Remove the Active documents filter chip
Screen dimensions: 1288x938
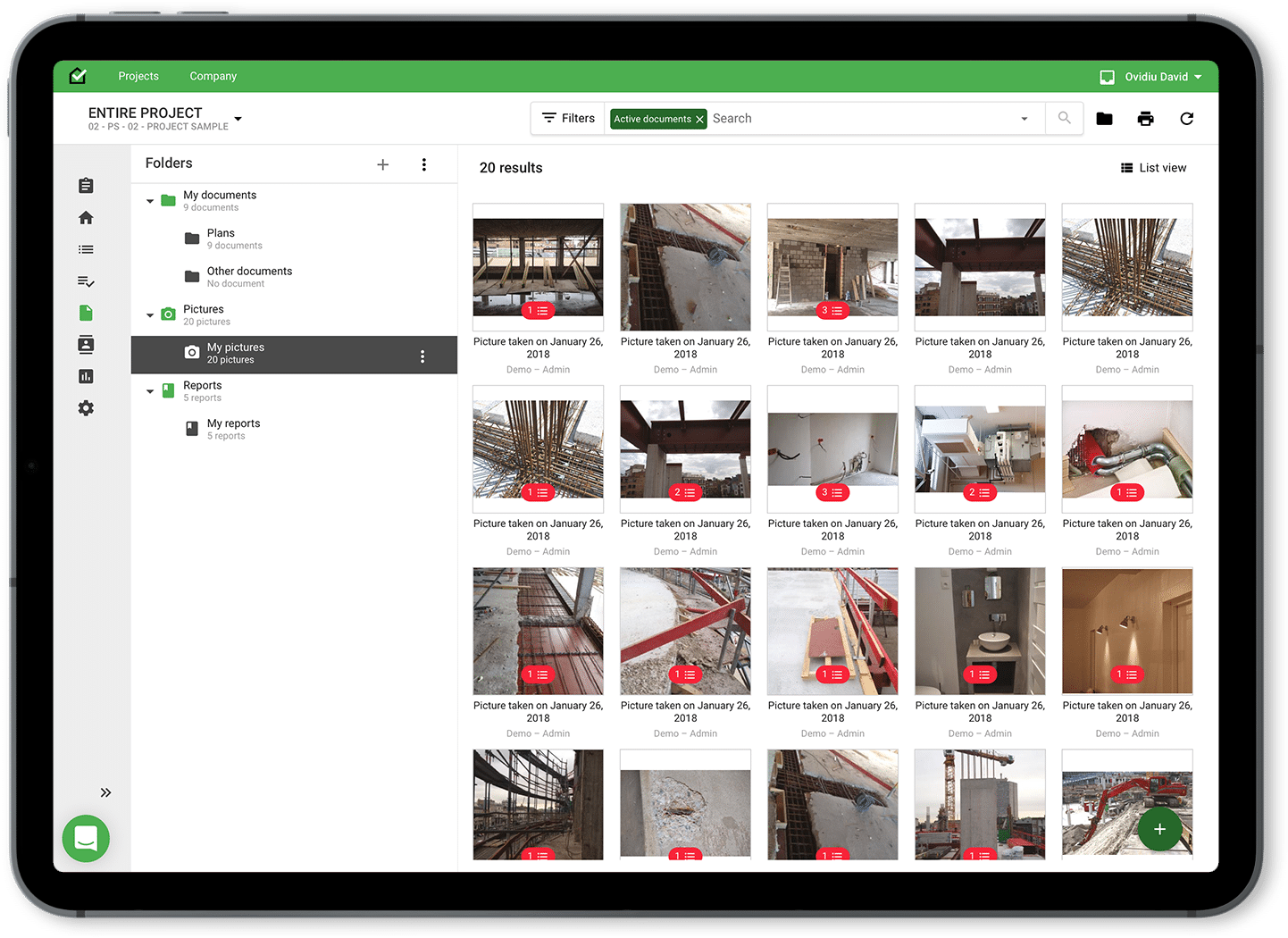coord(699,119)
